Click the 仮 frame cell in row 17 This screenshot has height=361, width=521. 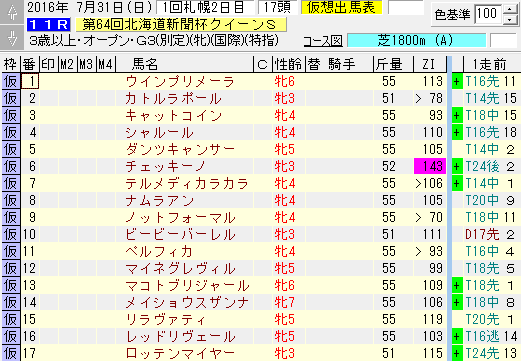pos(11,353)
